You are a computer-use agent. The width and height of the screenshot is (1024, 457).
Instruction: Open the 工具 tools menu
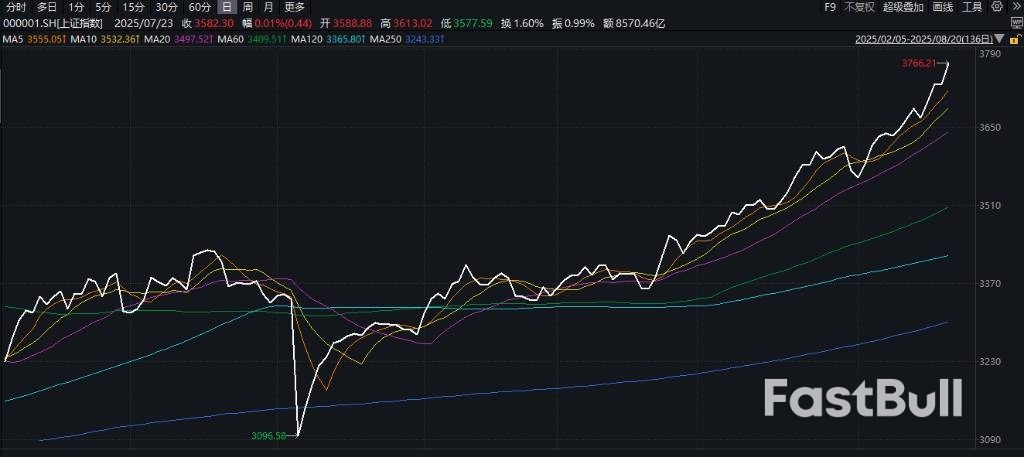click(x=972, y=7)
